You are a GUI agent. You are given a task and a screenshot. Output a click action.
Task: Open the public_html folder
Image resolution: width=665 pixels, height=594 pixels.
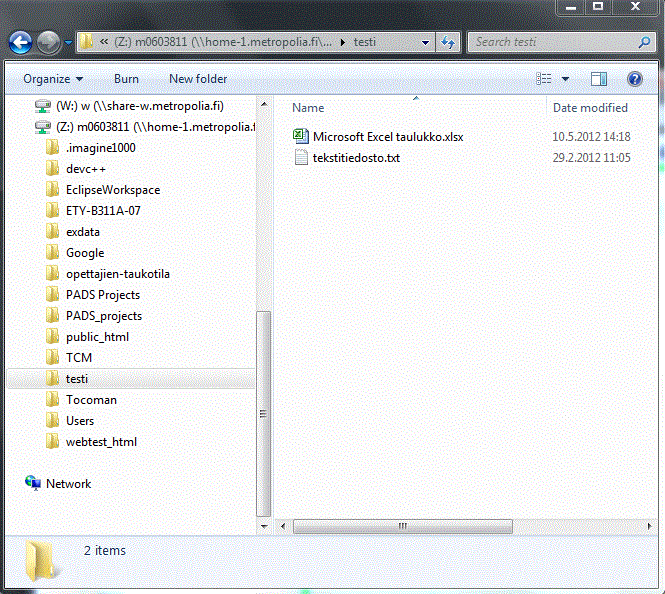97,337
